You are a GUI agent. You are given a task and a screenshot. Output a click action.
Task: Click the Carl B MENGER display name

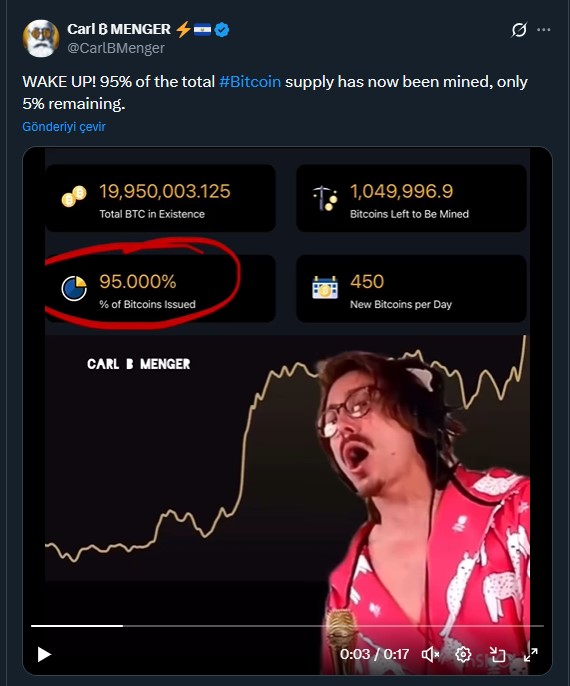tap(119, 29)
